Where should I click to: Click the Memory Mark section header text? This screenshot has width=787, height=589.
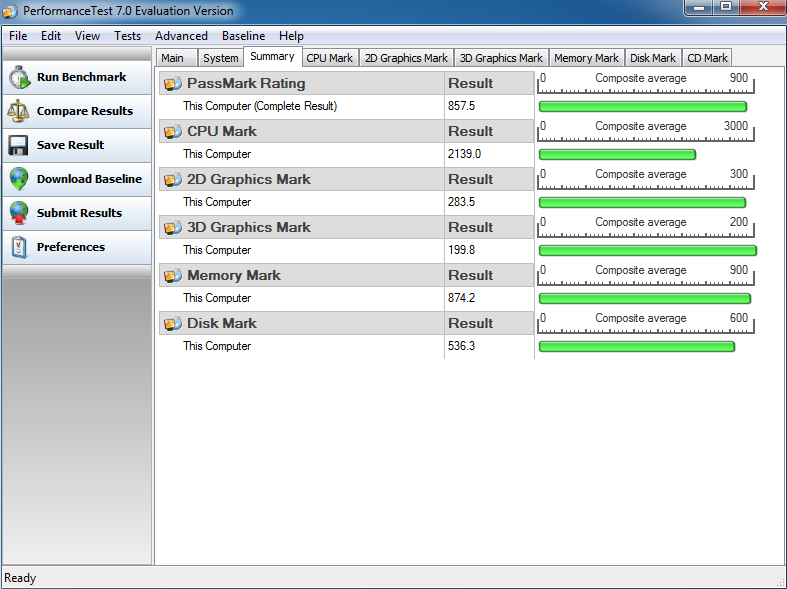[234, 275]
